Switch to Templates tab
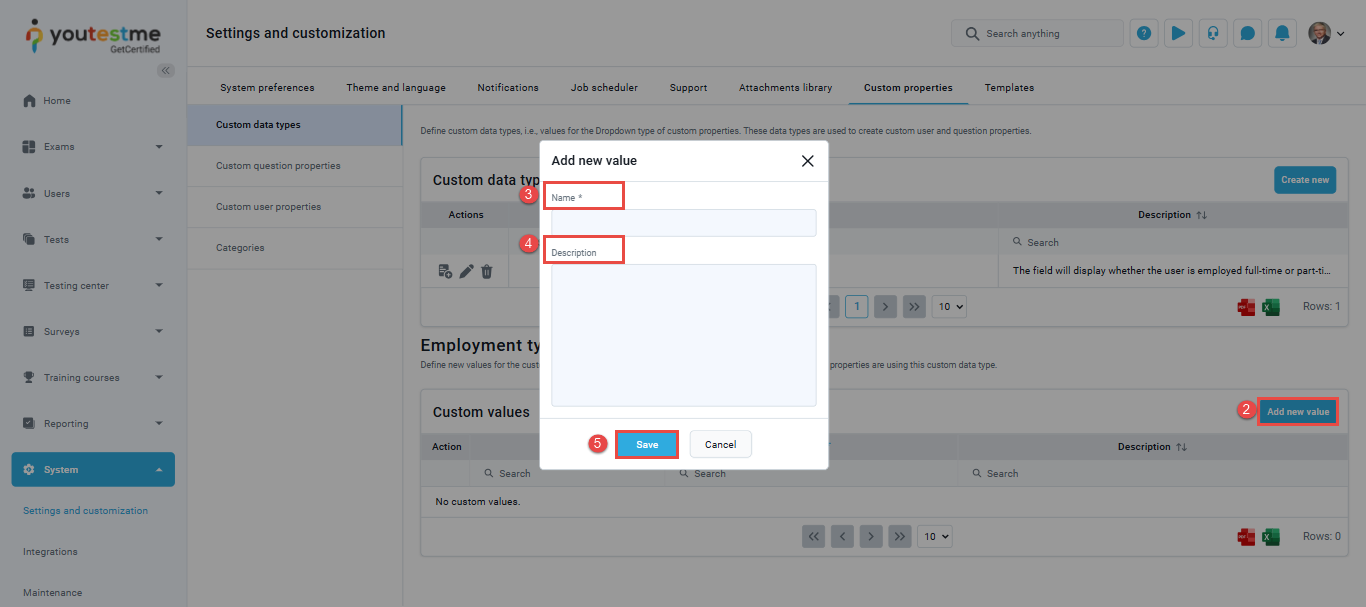Viewport: 1366px width, 607px height. click(x=1009, y=88)
